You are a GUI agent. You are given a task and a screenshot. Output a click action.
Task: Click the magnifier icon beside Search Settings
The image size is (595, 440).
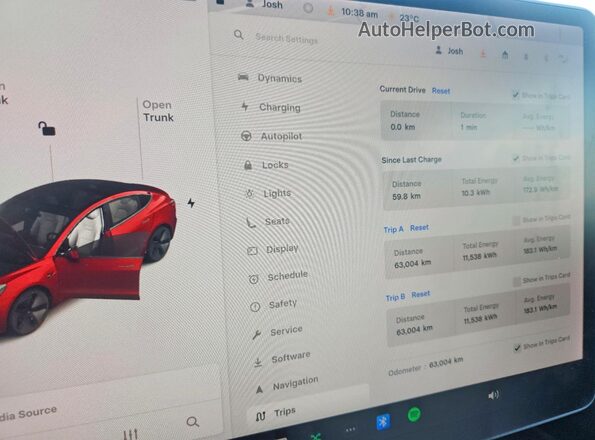pos(239,35)
